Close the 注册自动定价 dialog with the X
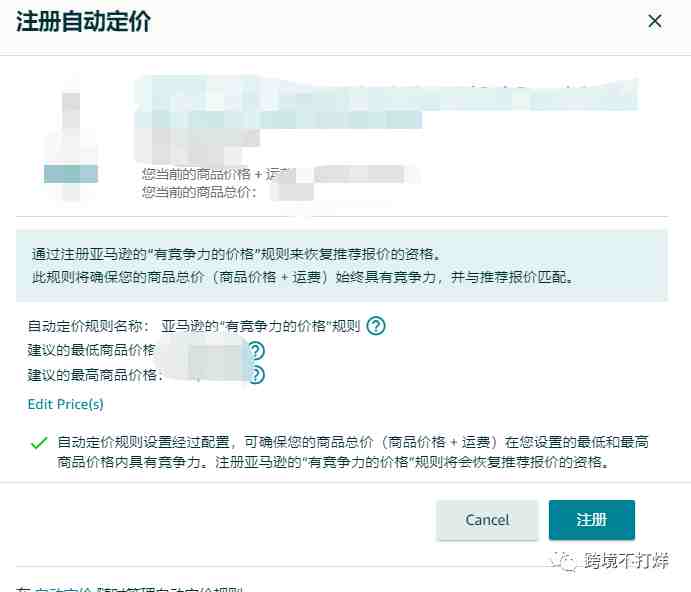Image resolution: width=691 pixels, height=592 pixels. click(654, 21)
